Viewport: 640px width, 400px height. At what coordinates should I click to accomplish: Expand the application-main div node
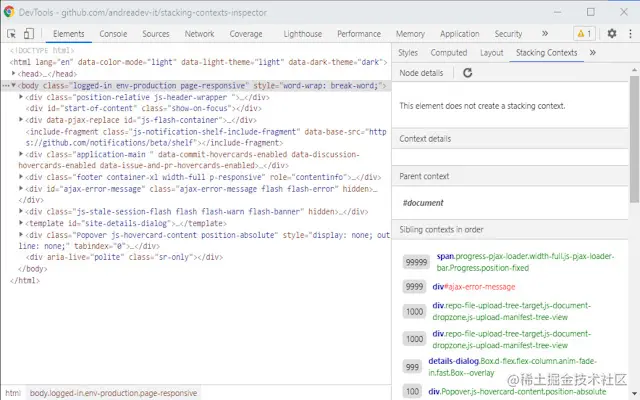click(x=22, y=155)
